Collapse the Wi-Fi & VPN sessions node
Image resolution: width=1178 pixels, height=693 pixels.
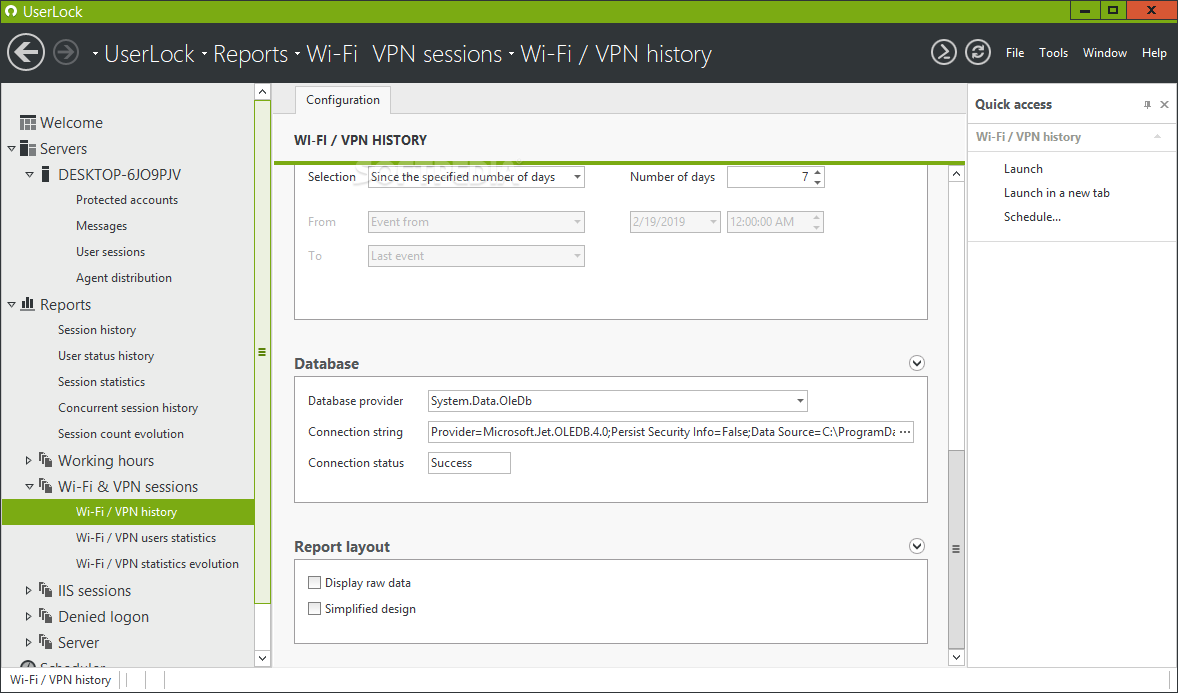[x=29, y=486]
